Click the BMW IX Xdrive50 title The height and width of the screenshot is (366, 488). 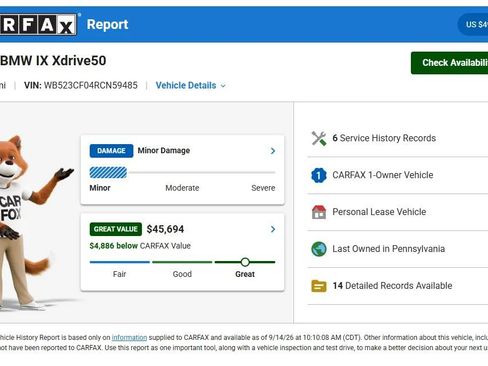[53, 61]
